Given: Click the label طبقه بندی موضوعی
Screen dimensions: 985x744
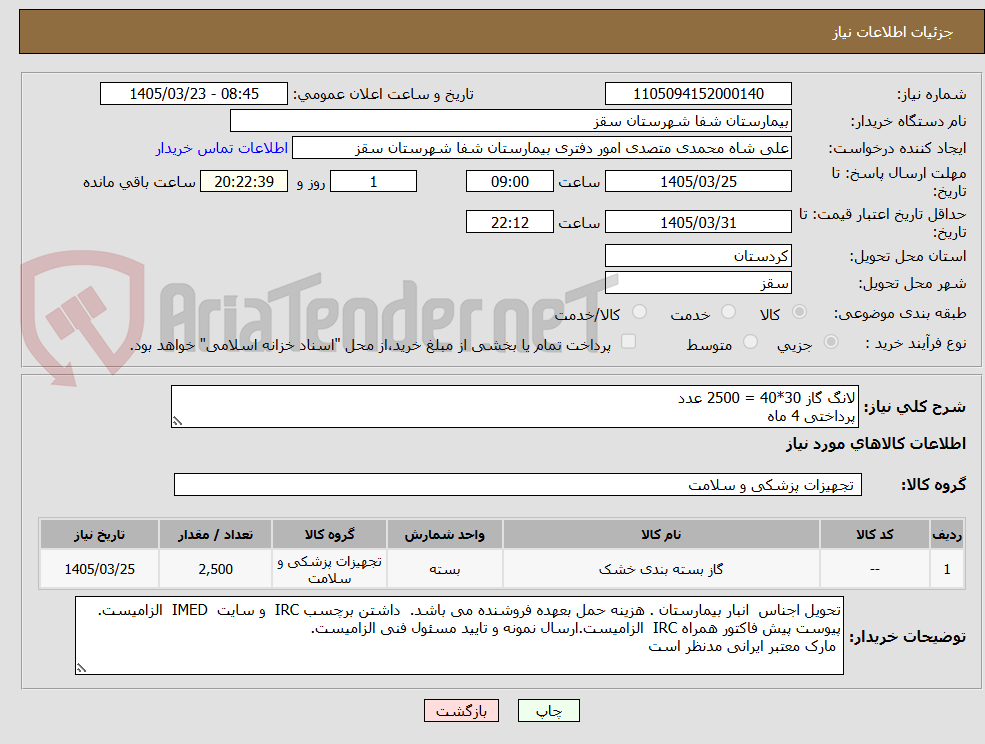Looking at the screenshot, I should (900, 313).
